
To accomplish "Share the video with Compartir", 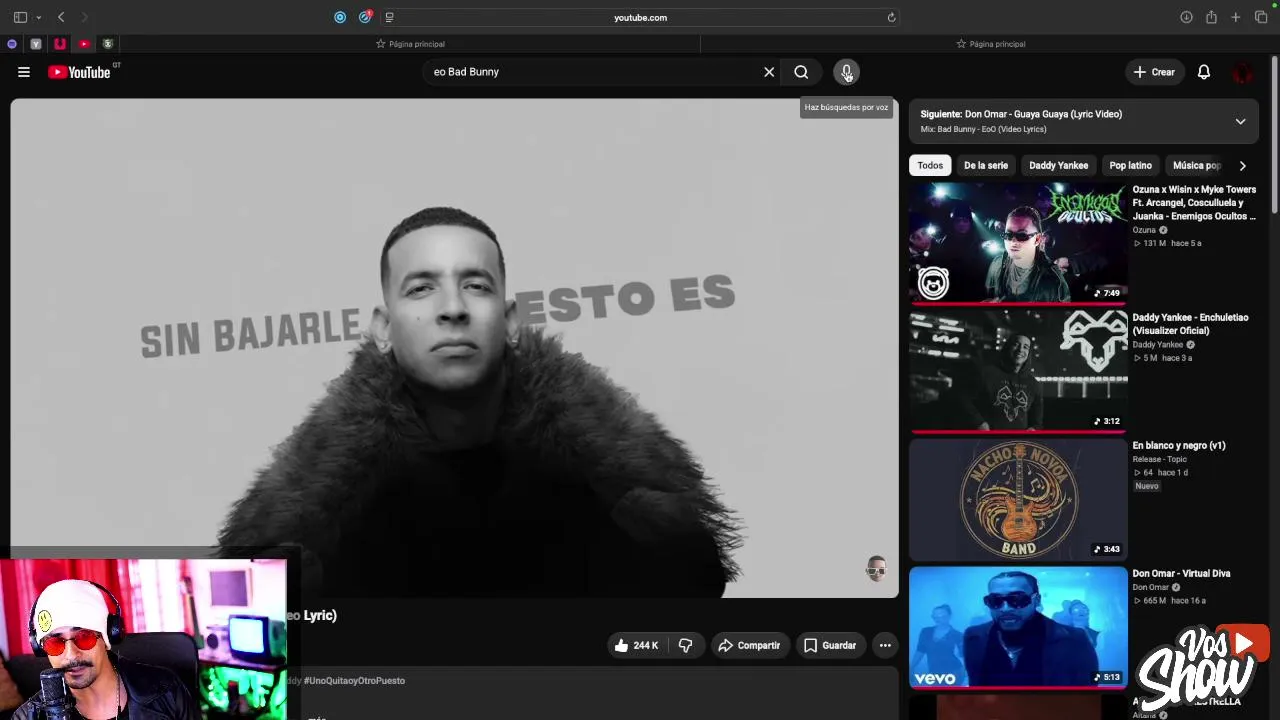I will (x=749, y=646).
